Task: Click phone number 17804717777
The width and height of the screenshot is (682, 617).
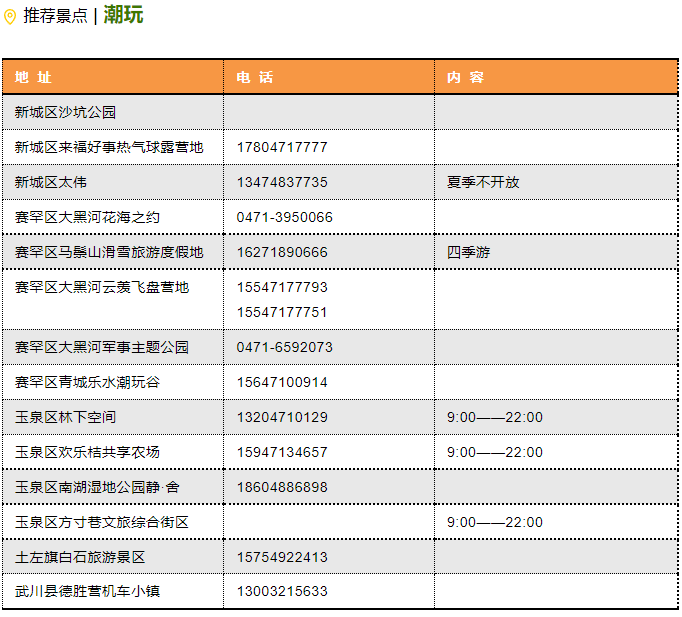Action: (x=282, y=147)
